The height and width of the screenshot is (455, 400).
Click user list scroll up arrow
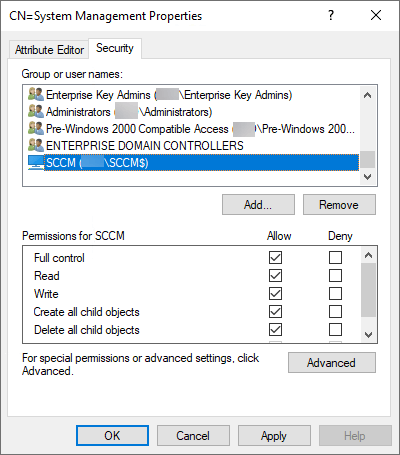(x=368, y=95)
